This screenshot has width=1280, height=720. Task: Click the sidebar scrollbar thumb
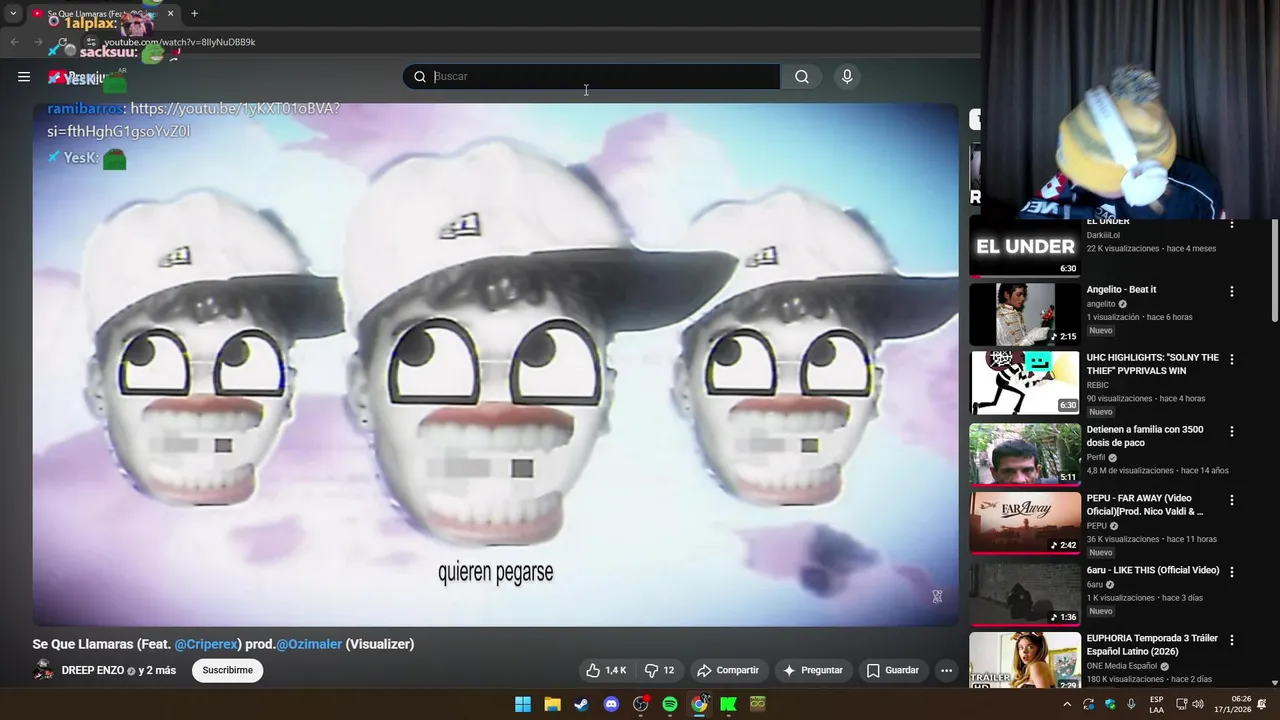(x=1274, y=270)
